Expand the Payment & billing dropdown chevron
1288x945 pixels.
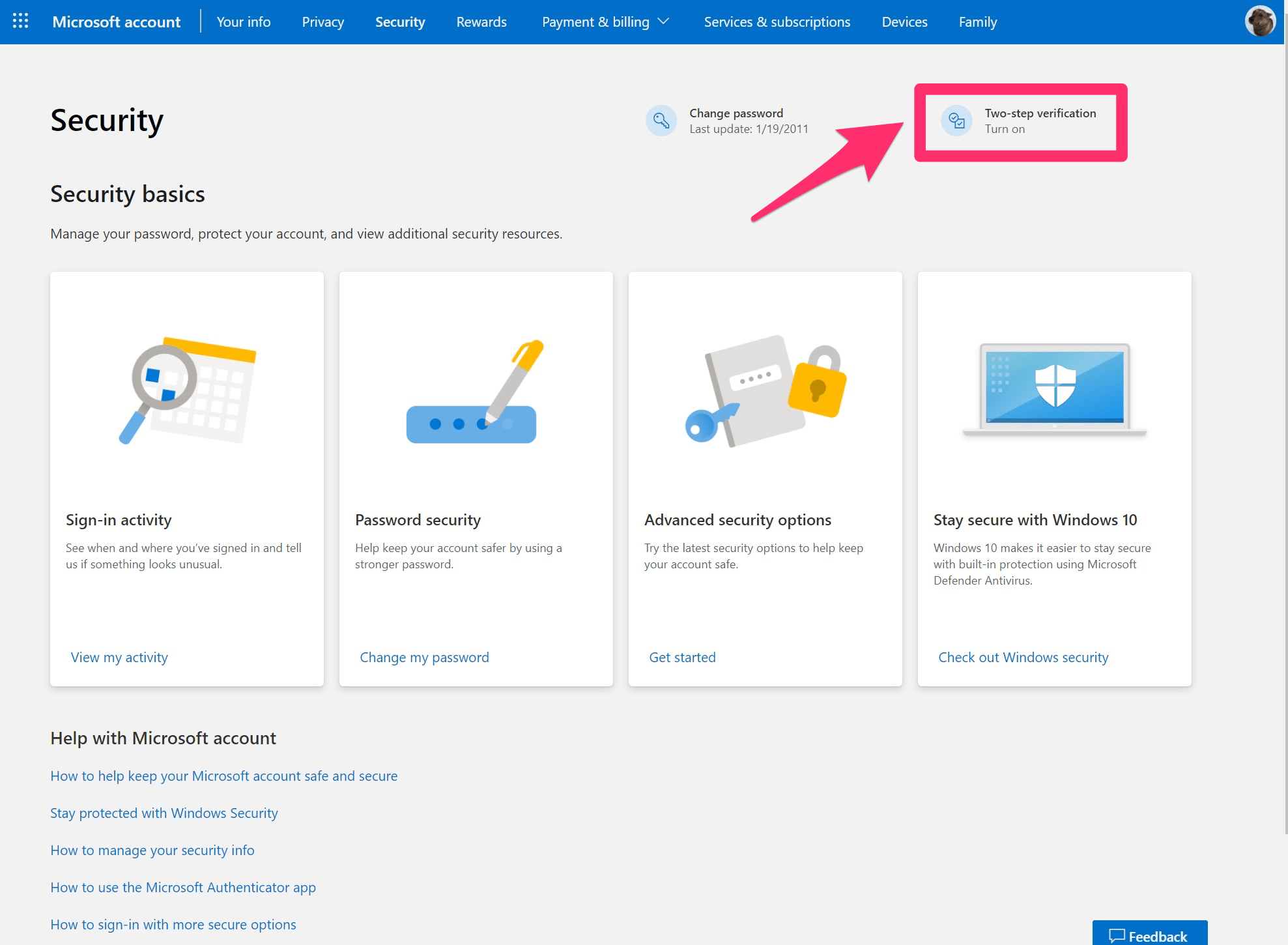(x=664, y=22)
